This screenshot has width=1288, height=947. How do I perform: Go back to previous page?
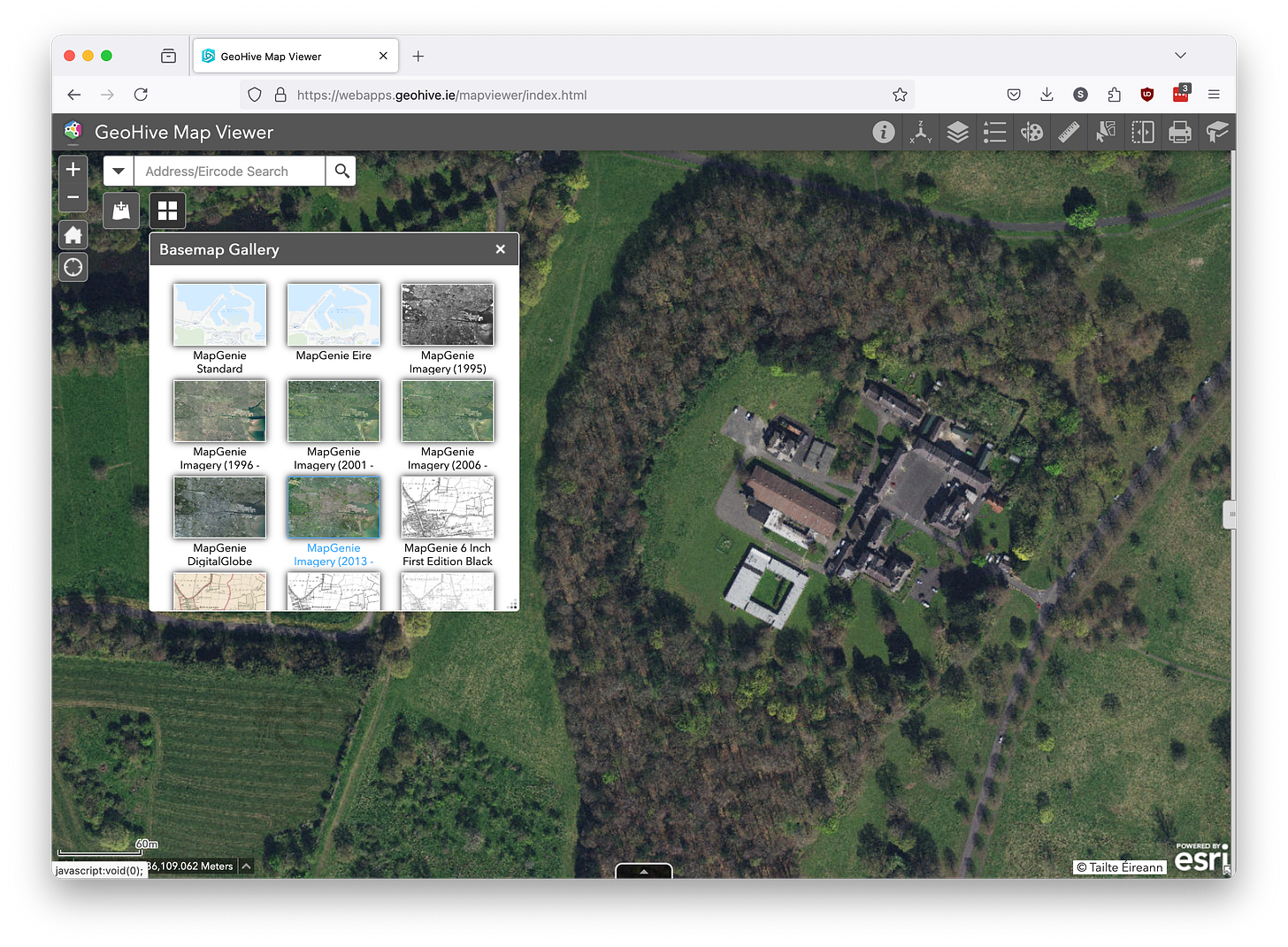tap(74, 95)
